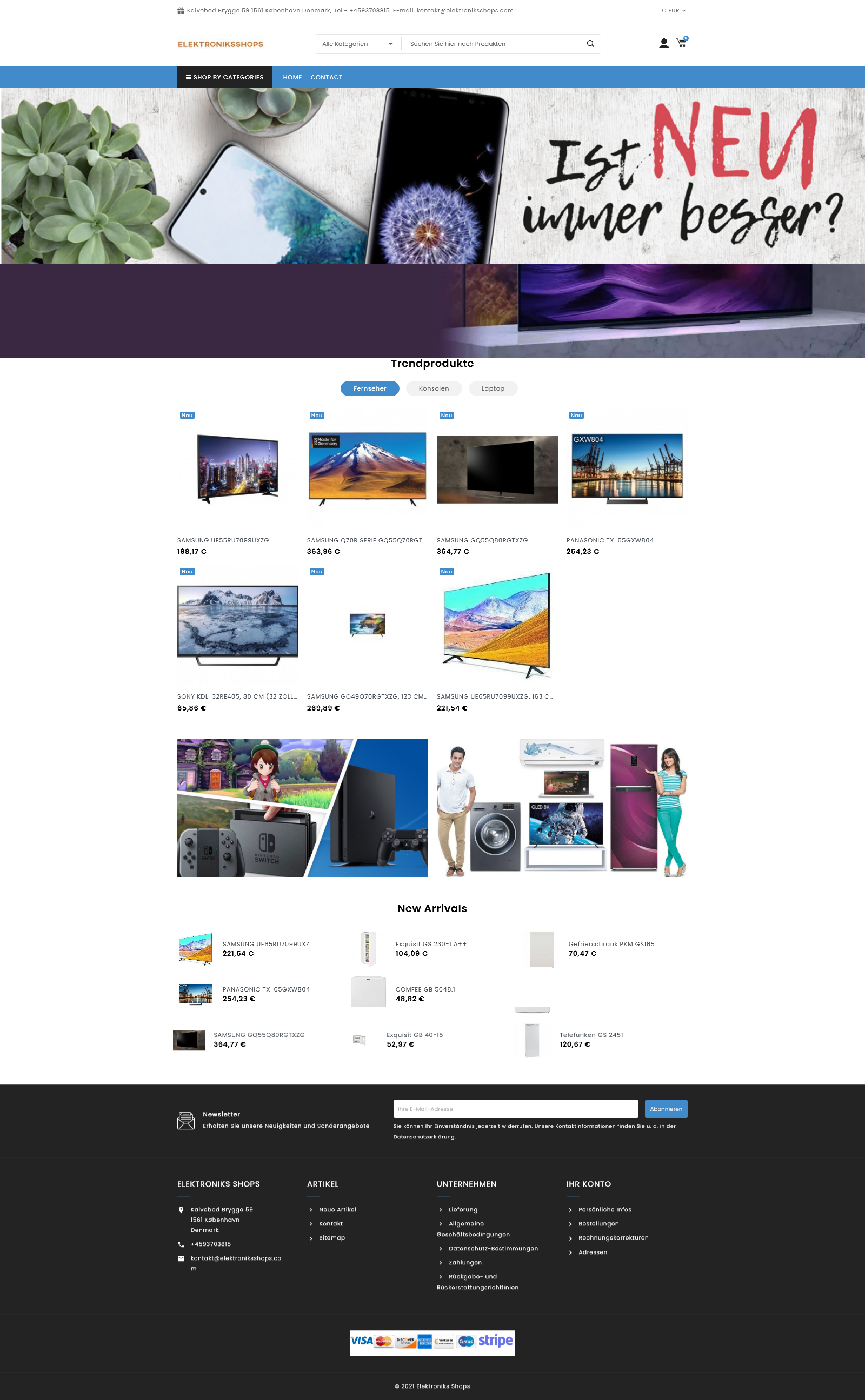
Task: Open the Panasonic TX-65GXW804 TV image
Action: [627, 469]
